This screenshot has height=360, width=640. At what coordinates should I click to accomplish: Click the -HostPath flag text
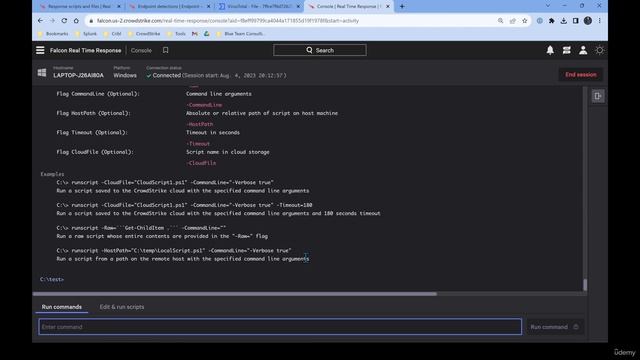click(200, 124)
